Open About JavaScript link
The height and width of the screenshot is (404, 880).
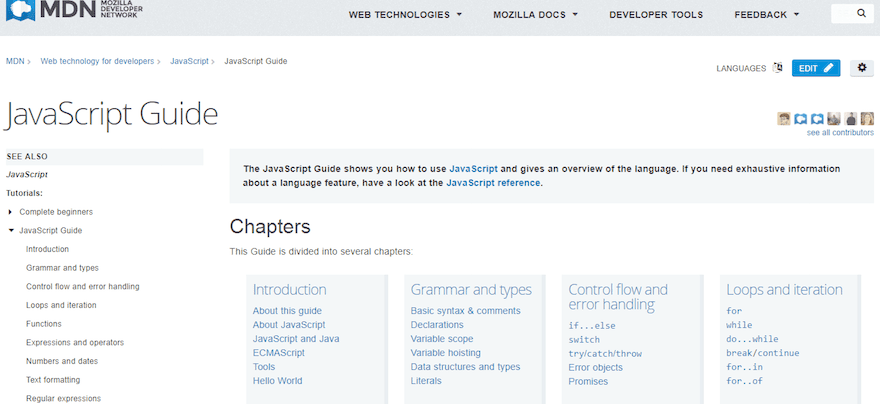(x=288, y=325)
